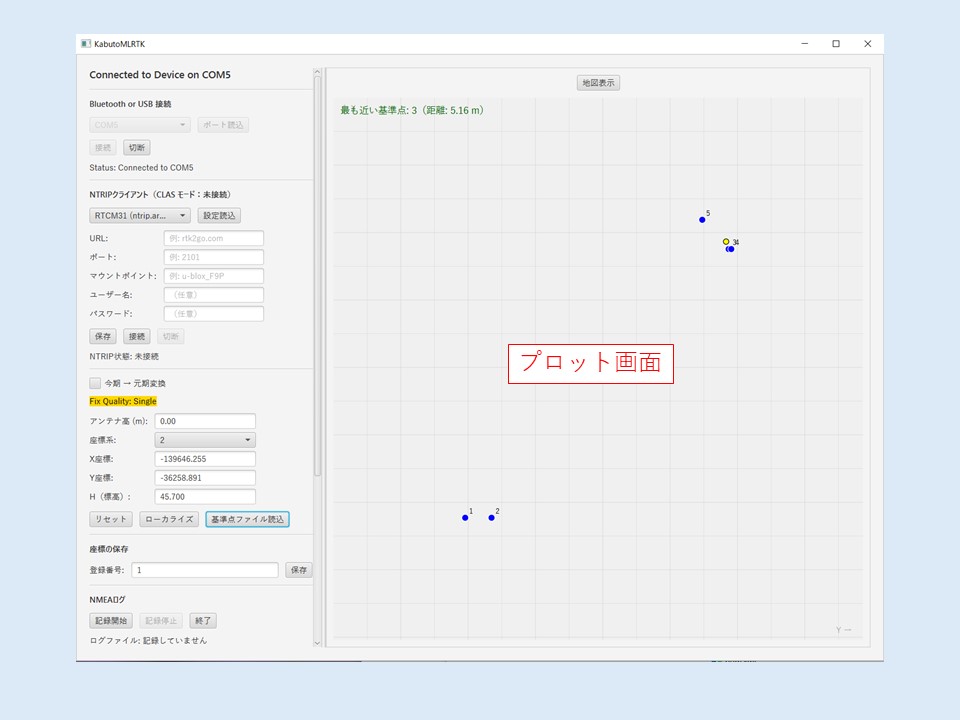Minimize the KabutoMLRTK window
The image size is (960, 720).
pos(804,43)
